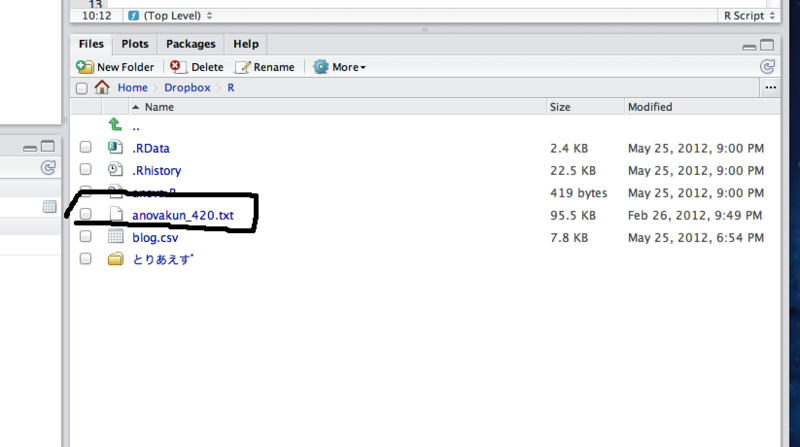800x447 pixels.
Task: Navigate to Home in breadcrumb
Action: point(133,88)
